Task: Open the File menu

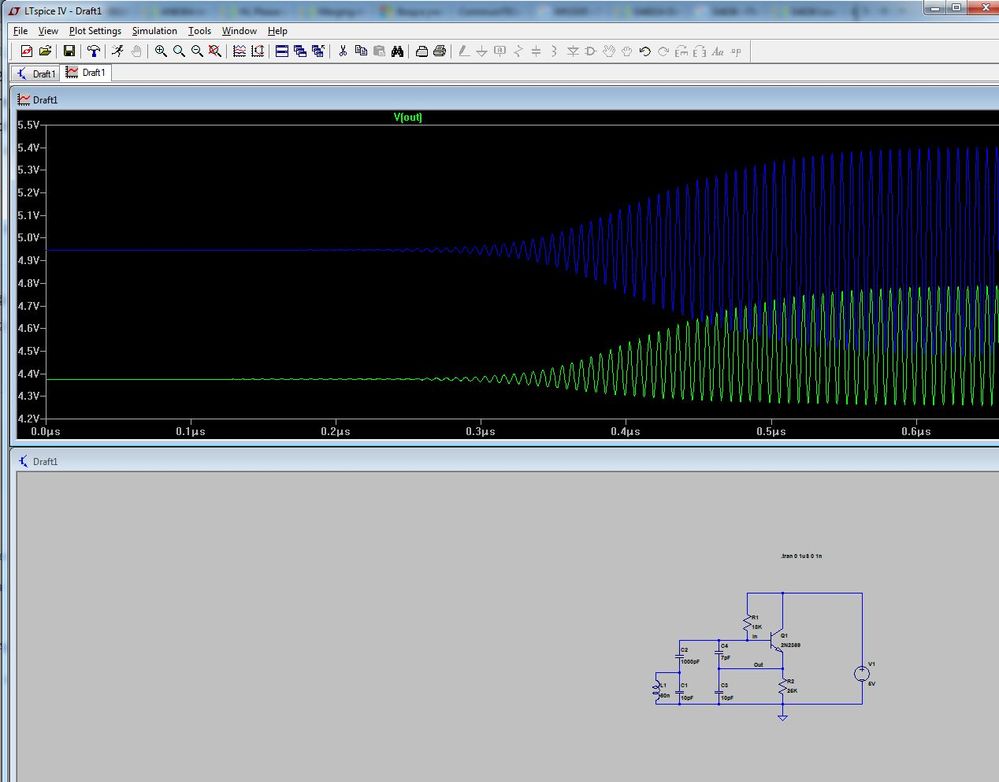Action: [20, 31]
